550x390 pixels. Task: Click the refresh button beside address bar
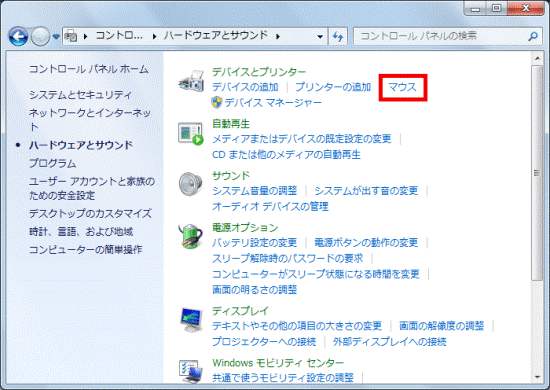click(x=338, y=36)
